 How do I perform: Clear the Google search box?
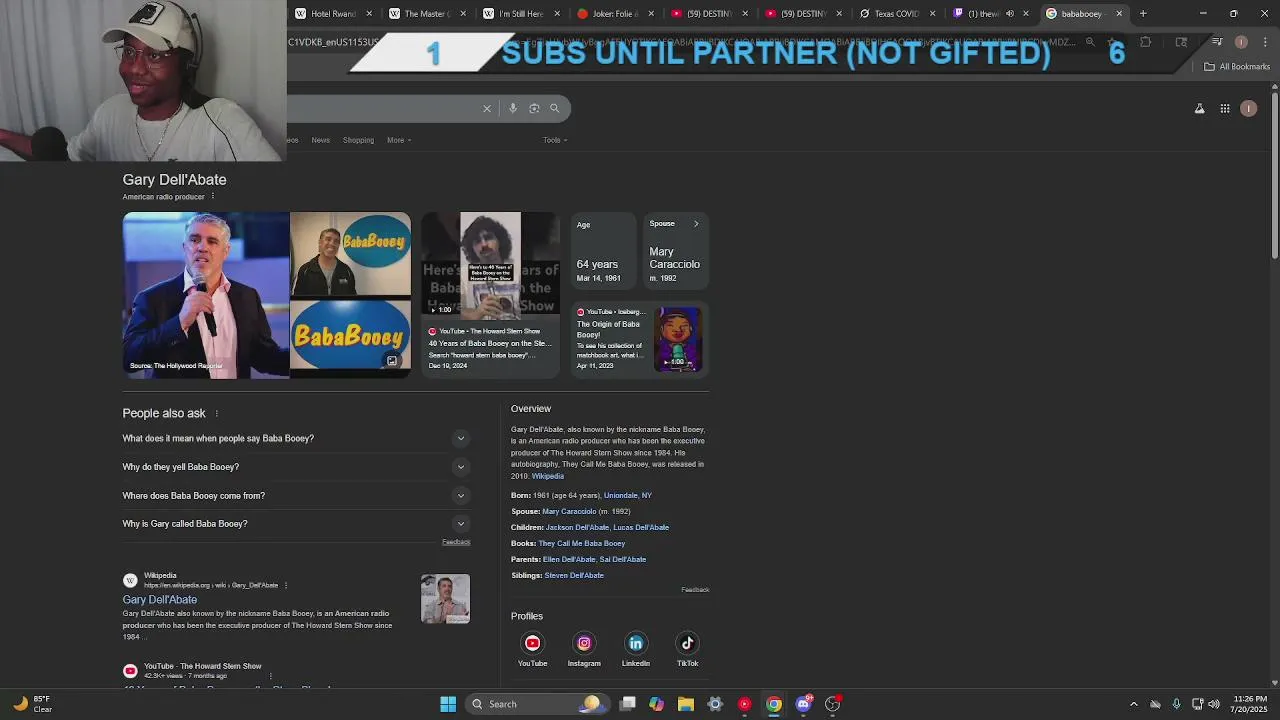pos(487,108)
